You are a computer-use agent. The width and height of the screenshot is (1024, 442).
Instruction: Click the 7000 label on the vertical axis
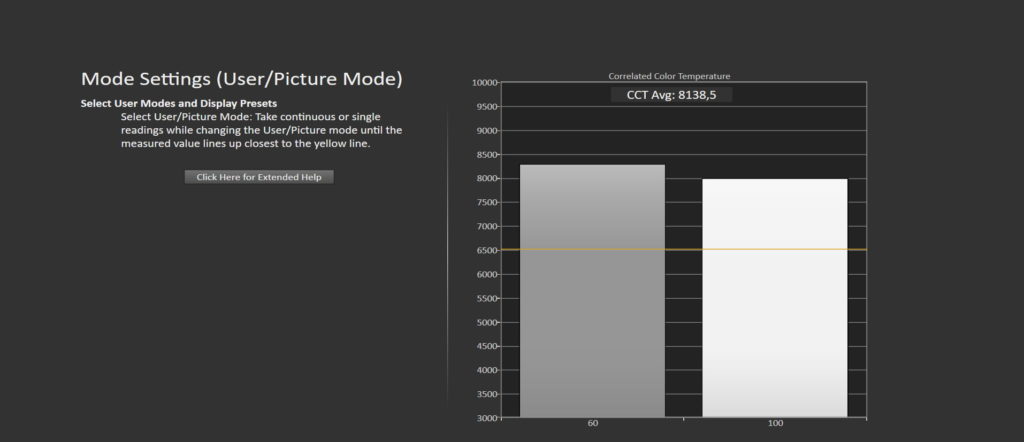[486, 227]
